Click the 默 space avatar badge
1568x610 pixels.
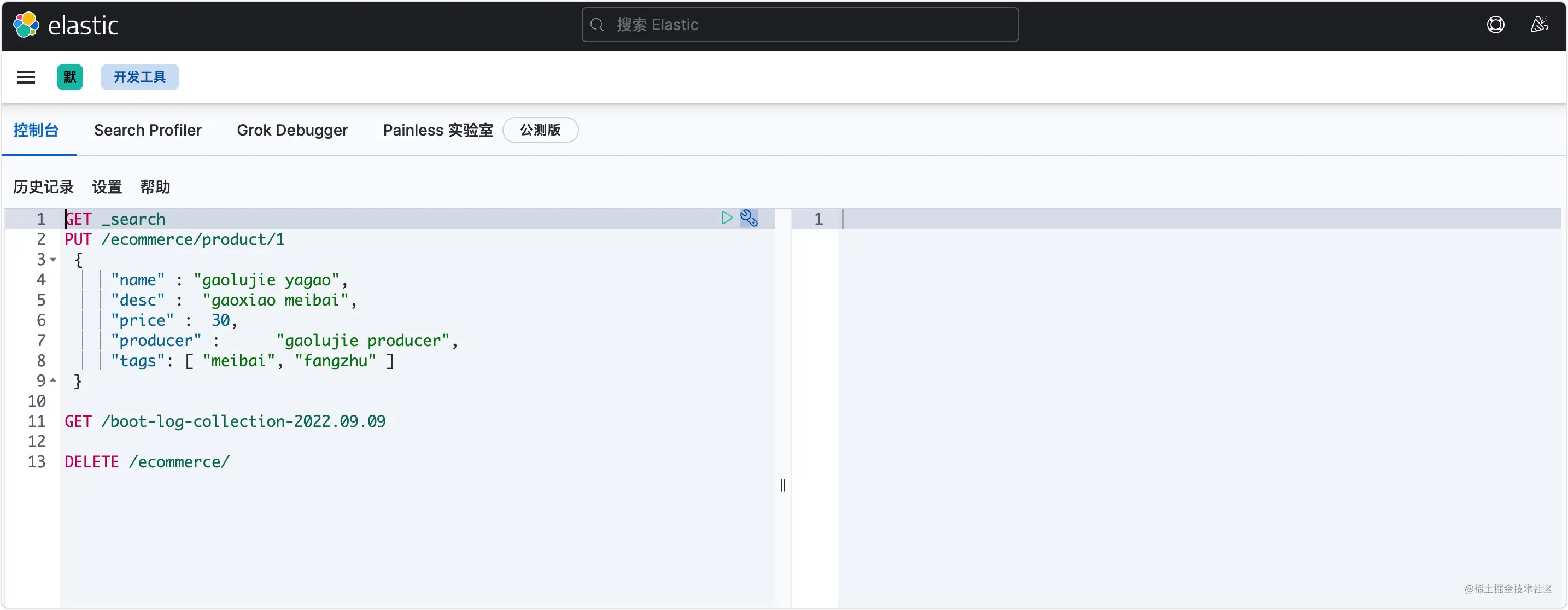69,77
